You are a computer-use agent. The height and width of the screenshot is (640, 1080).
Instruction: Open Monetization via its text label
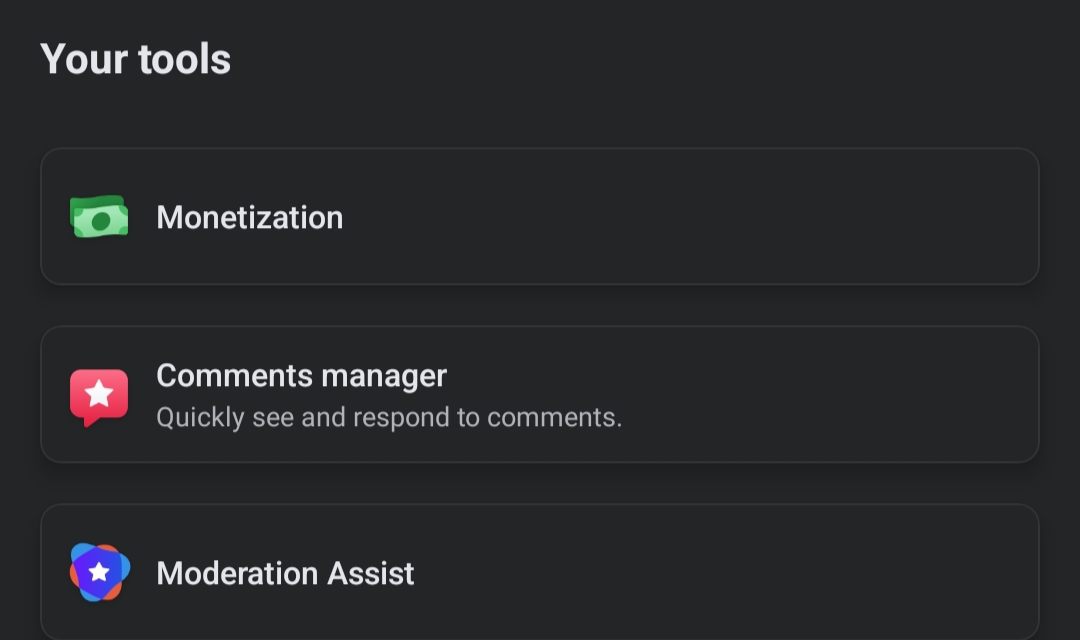tap(249, 218)
